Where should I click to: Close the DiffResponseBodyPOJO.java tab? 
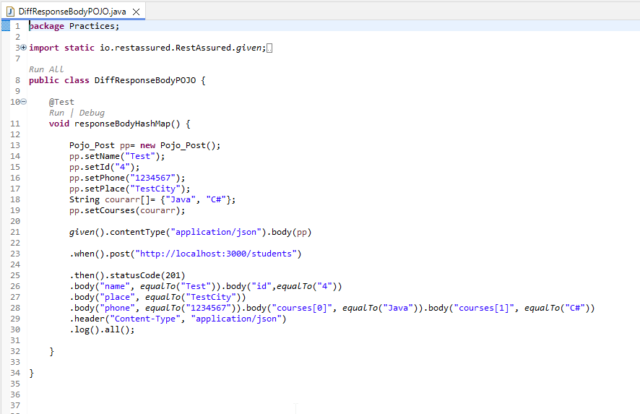(136, 10)
